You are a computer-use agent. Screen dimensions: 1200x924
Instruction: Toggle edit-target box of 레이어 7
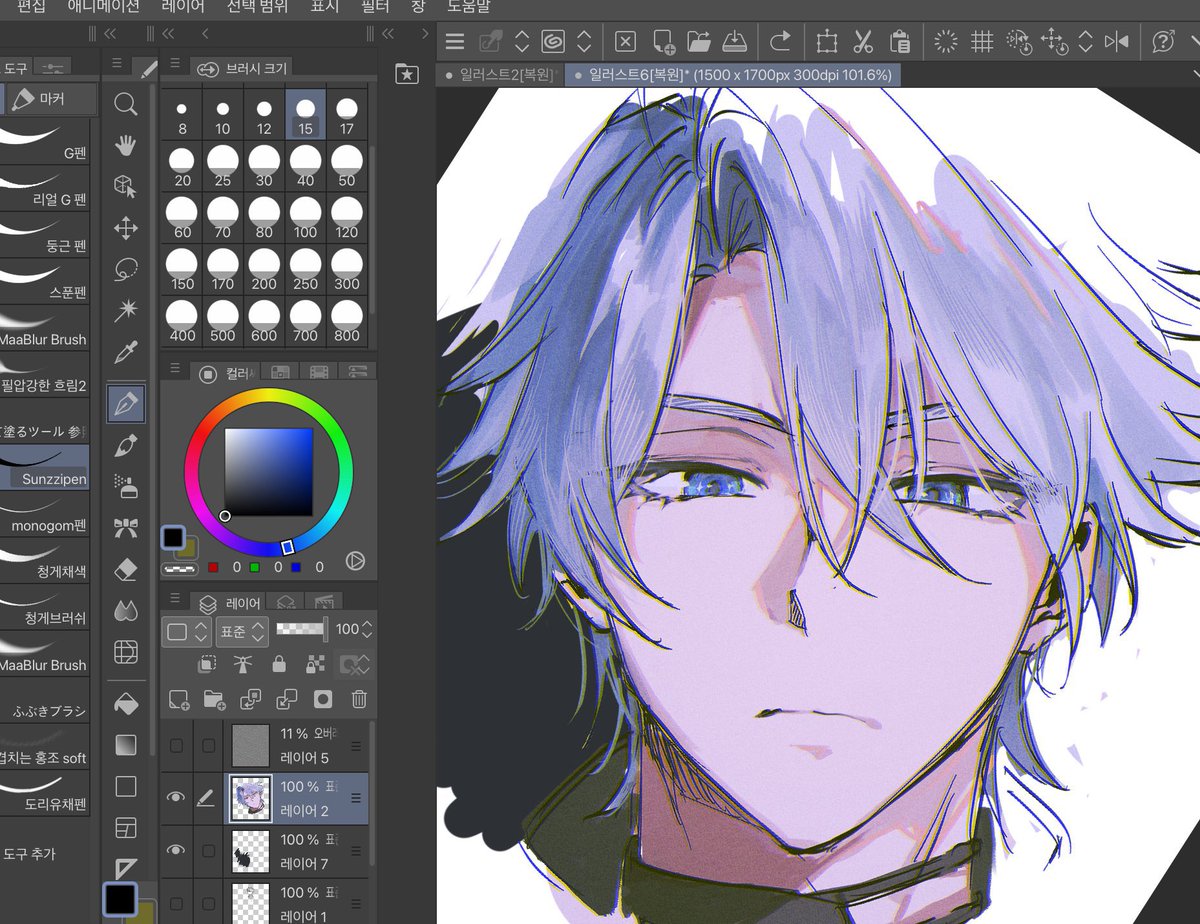(x=208, y=850)
